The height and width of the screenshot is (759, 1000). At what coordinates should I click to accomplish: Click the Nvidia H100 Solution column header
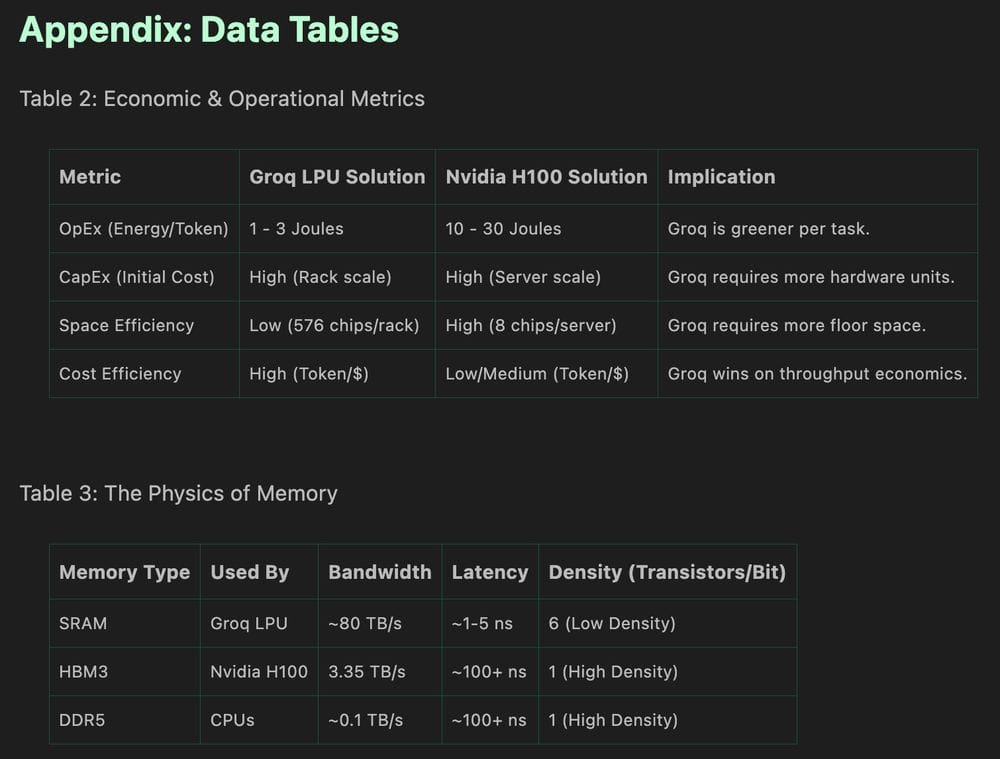[547, 177]
